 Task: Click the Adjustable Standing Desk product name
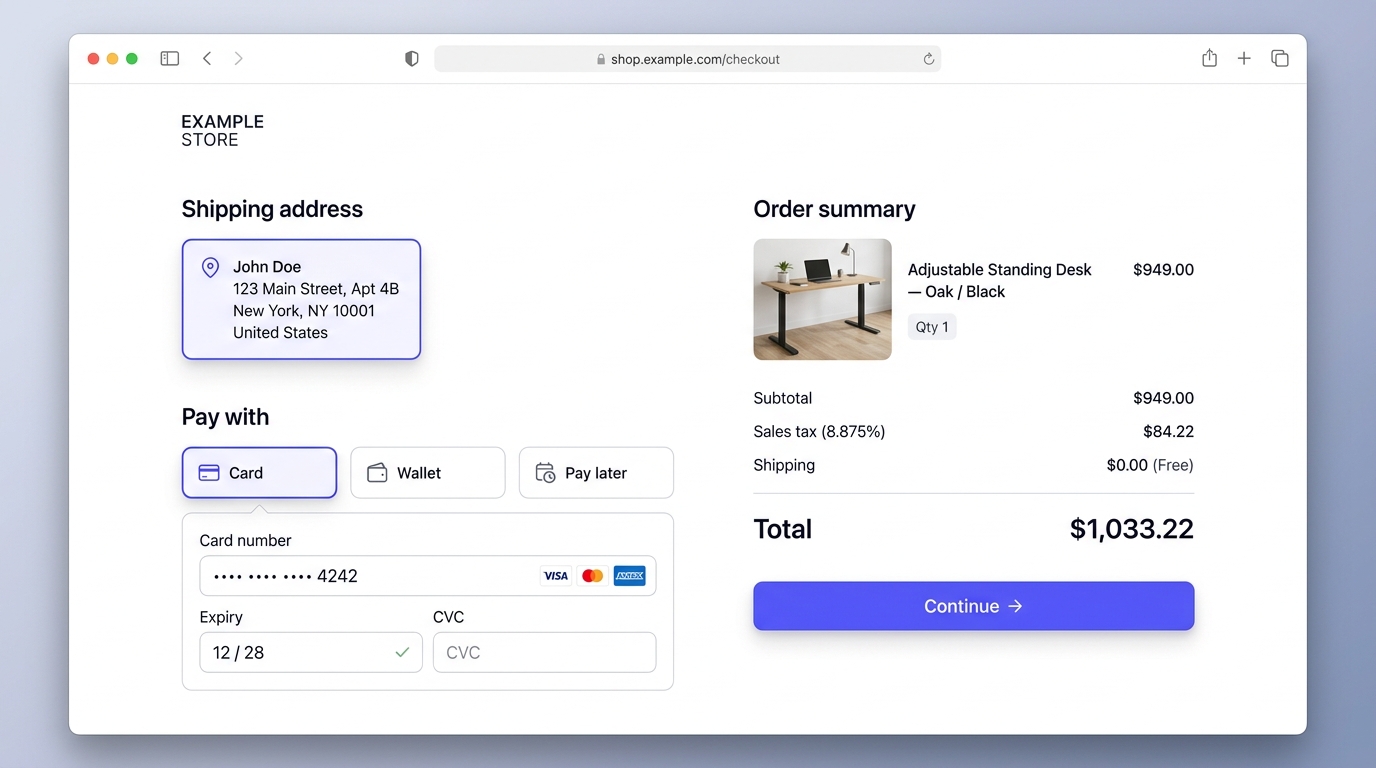[1000, 281]
